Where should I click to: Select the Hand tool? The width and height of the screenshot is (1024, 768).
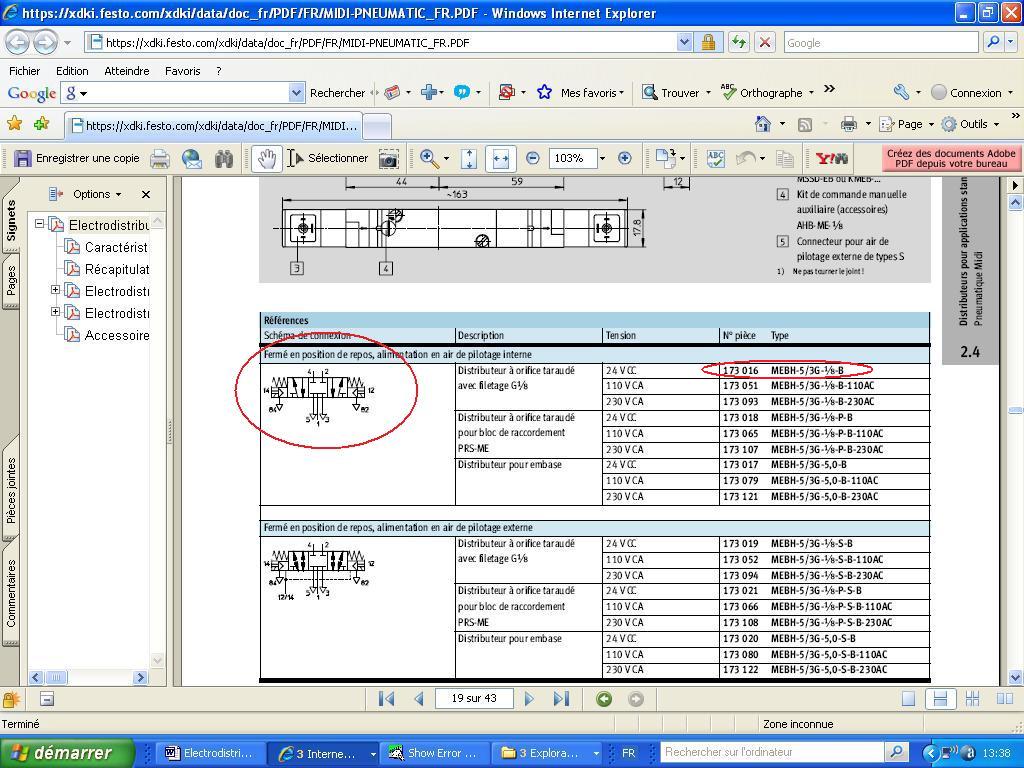pos(266,159)
